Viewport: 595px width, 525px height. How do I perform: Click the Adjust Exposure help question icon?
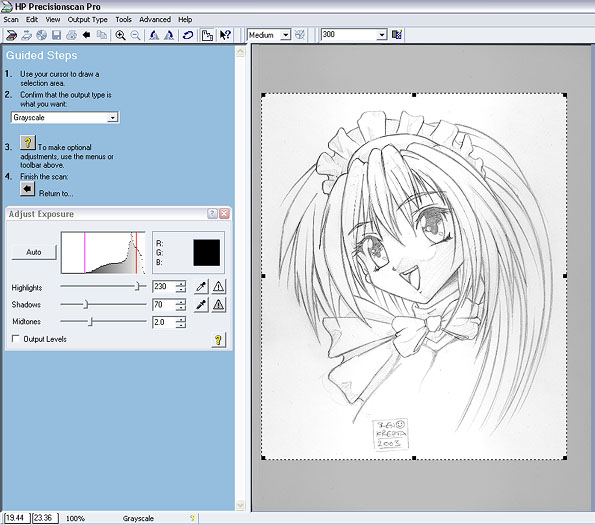pyautogui.click(x=212, y=214)
